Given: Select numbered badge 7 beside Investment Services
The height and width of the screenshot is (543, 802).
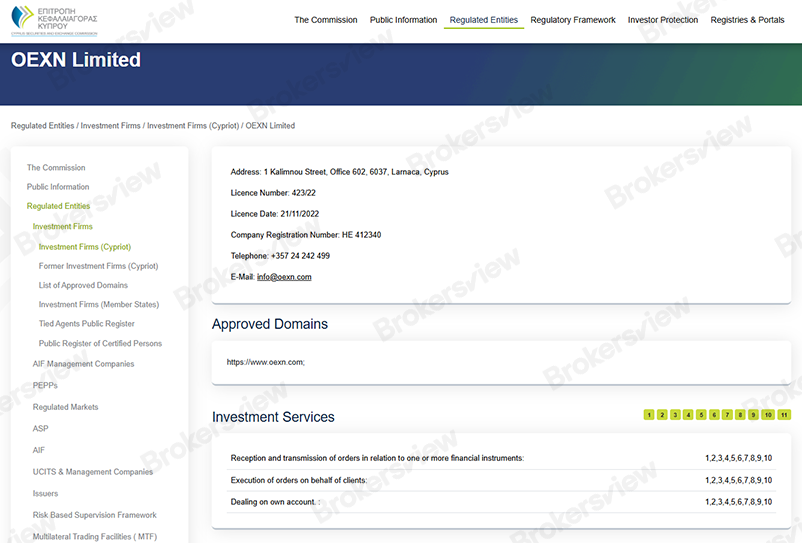Looking at the screenshot, I should click(x=727, y=415).
